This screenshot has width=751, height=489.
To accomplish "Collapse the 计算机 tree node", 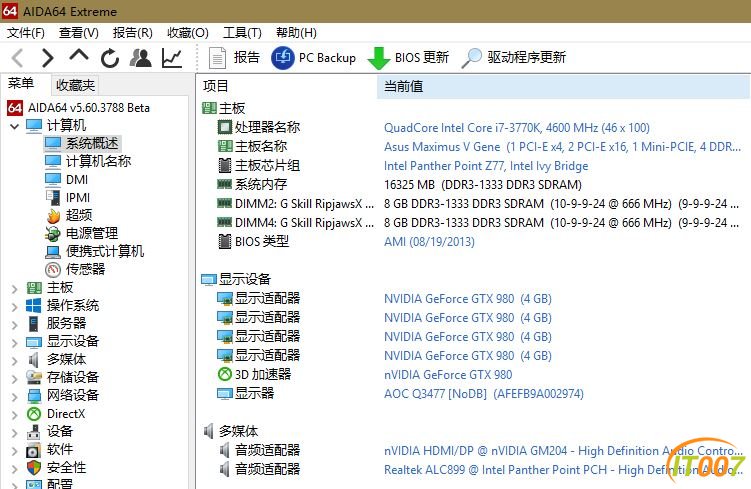I will [14, 126].
